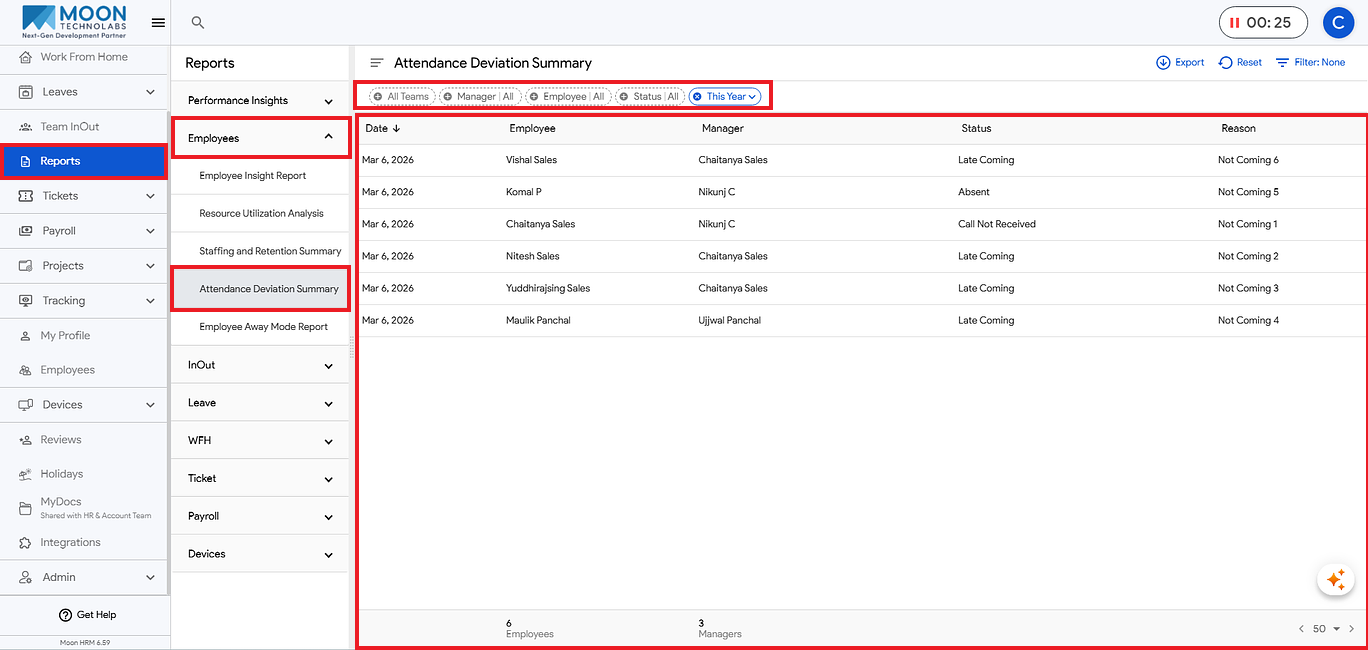The image size is (1368, 650).
Task: Click the Get Help link
Action: pyautogui.click(x=88, y=615)
